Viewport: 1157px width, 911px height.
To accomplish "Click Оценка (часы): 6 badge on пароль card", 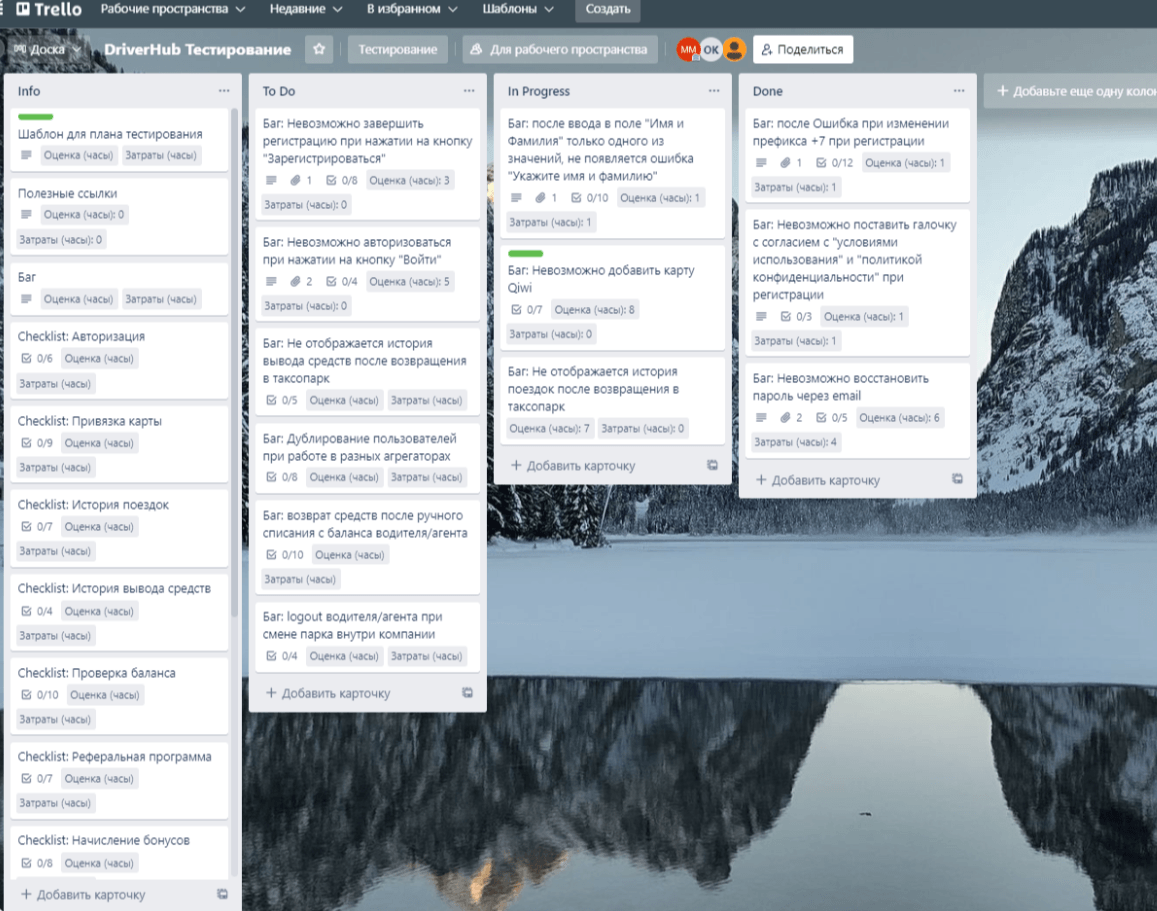I will (x=899, y=418).
